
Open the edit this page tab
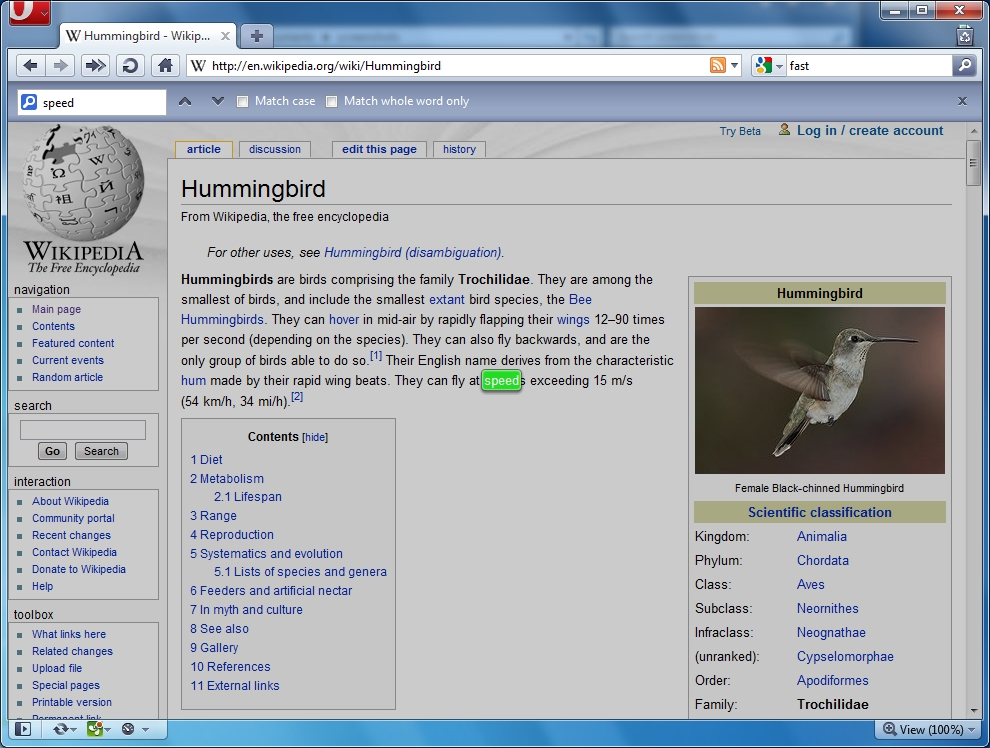click(379, 149)
